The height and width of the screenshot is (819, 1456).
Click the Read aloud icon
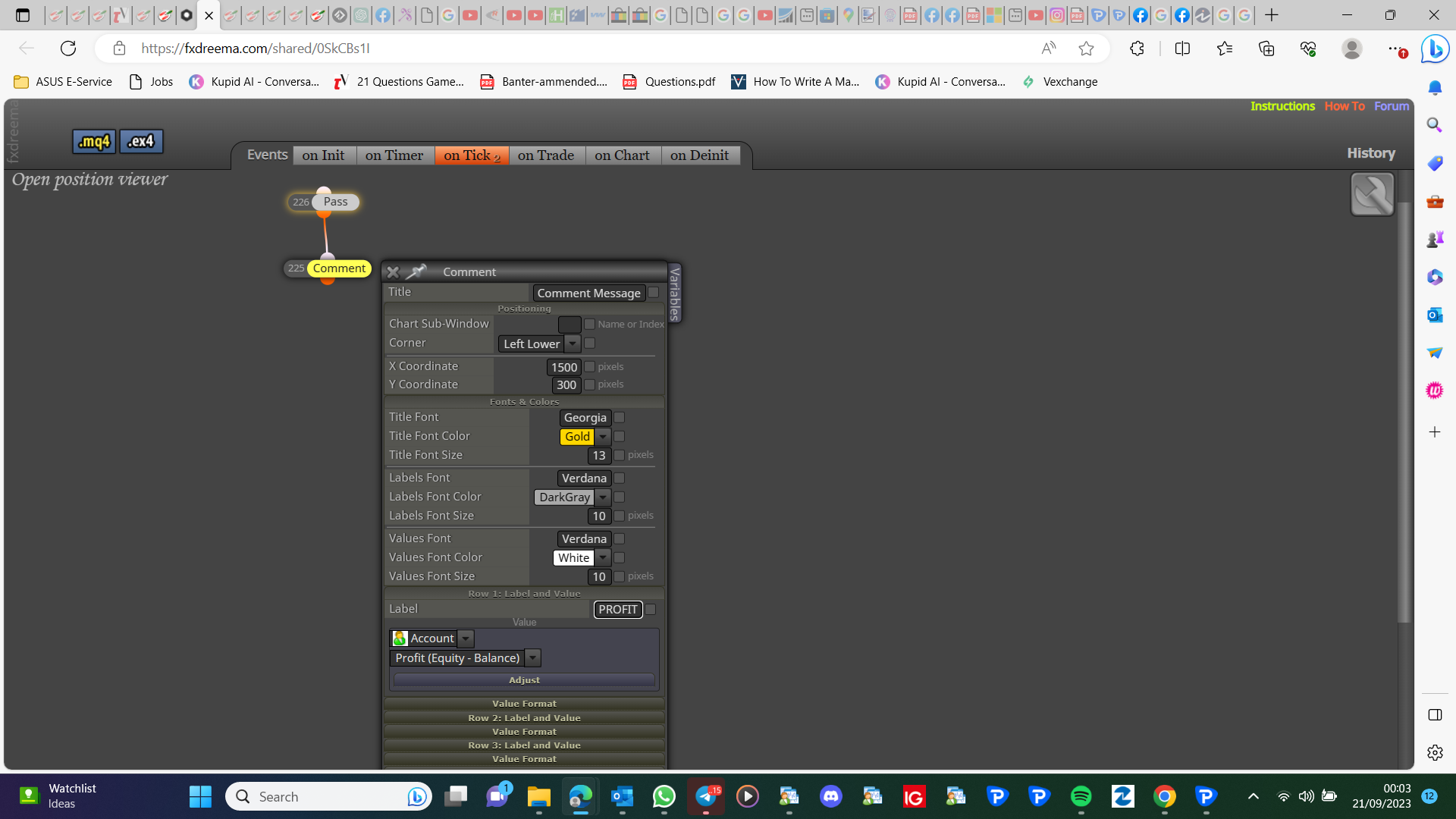tap(1049, 49)
